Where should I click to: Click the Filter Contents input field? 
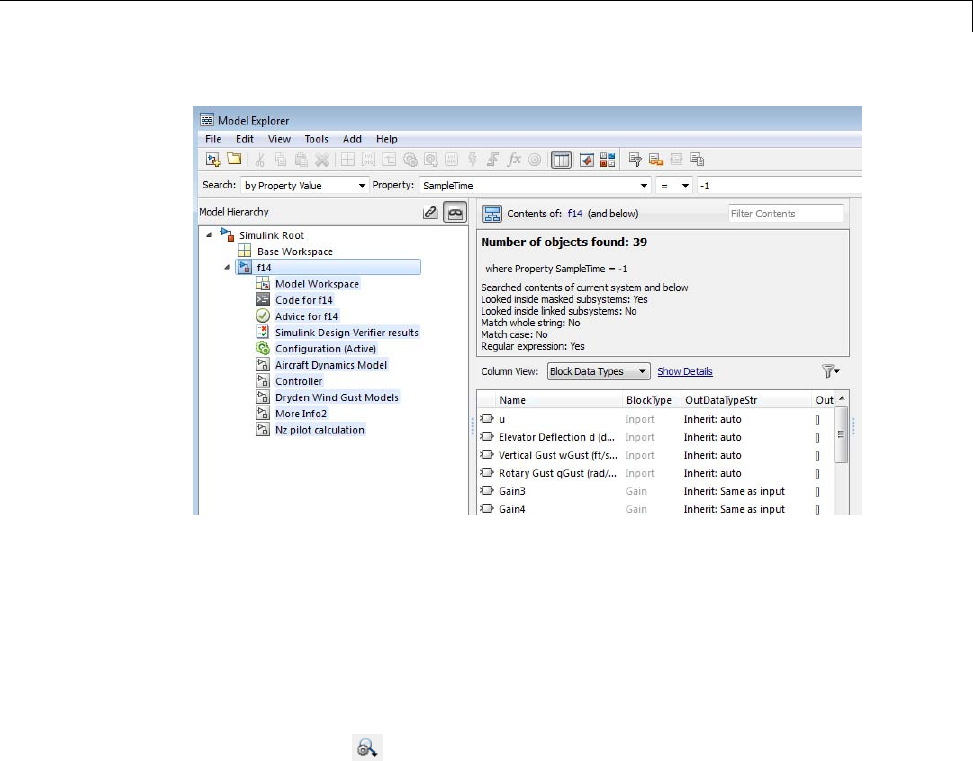tap(786, 214)
